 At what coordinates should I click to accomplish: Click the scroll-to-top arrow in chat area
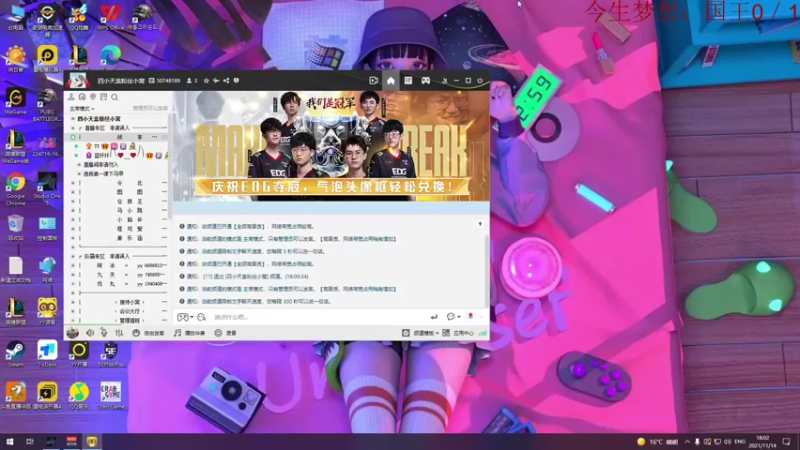(480, 224)
